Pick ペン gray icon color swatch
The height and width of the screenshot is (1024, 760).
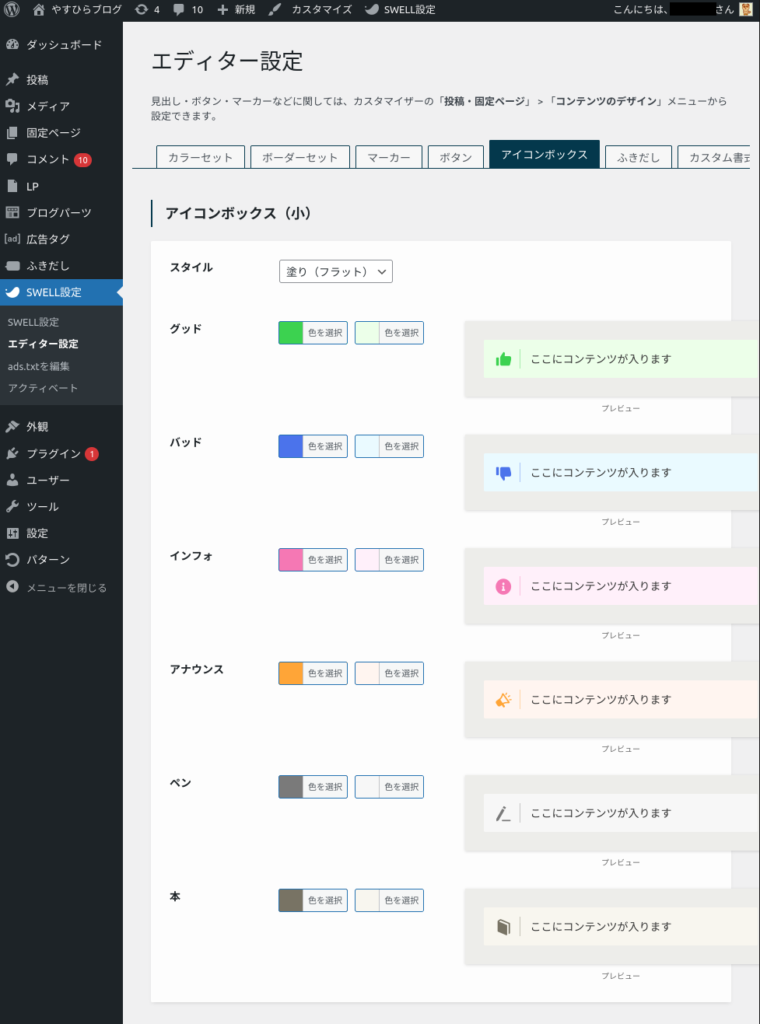pyautogui.click(x=291, y=787)
